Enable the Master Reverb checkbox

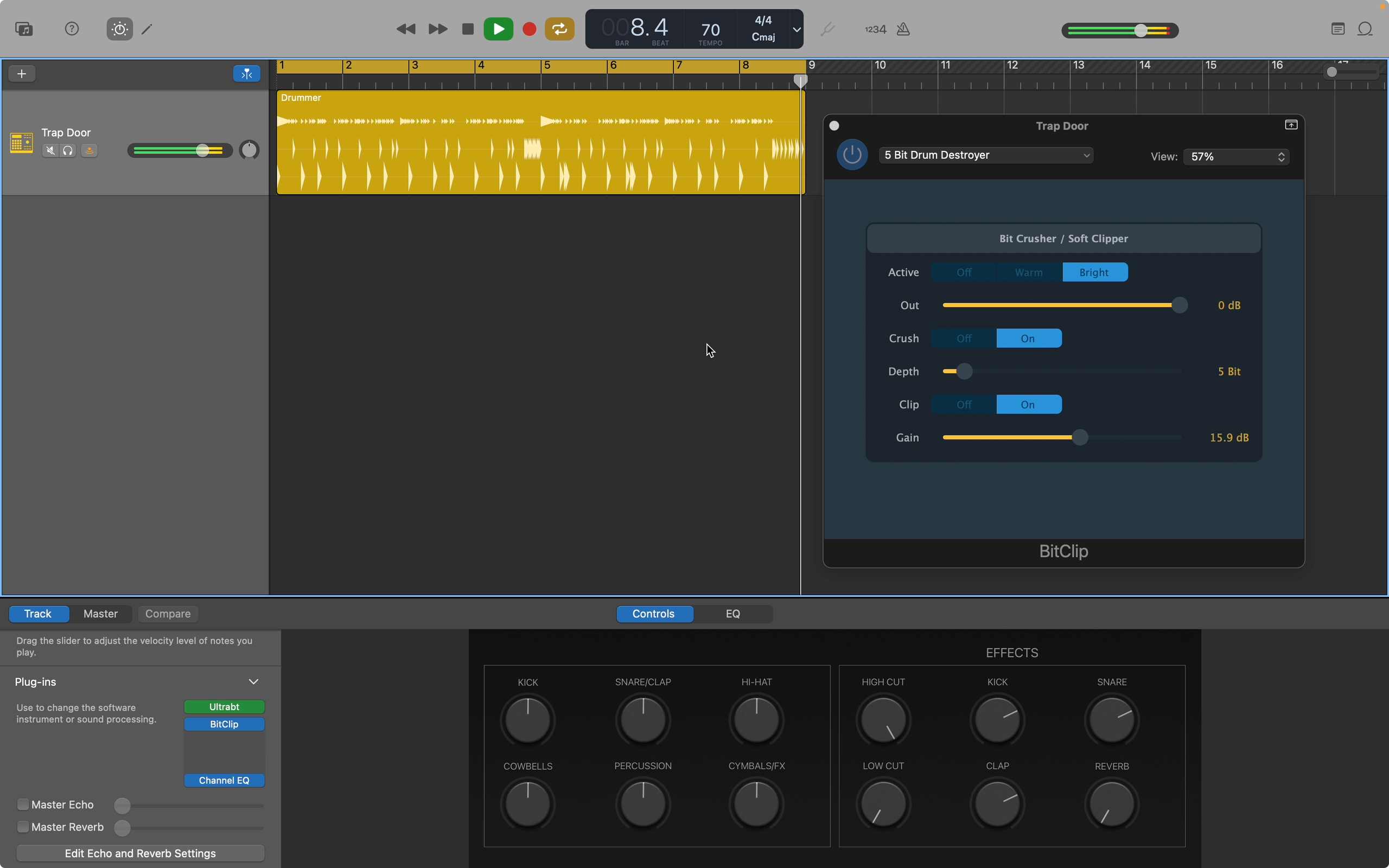[x=23, y=827]
